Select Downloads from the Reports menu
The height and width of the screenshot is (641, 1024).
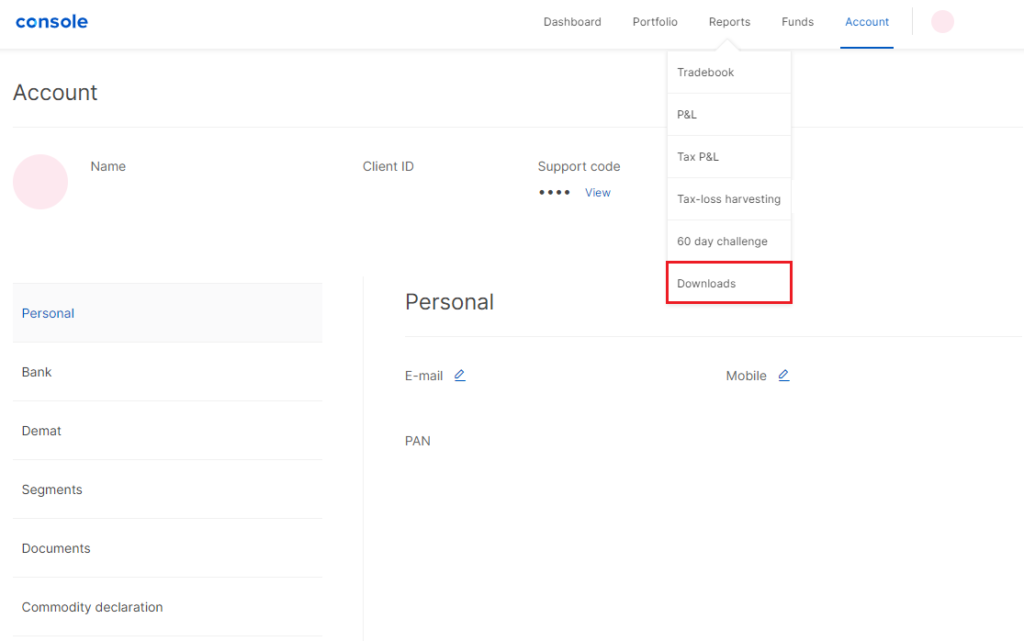click(x=706, y=283)
